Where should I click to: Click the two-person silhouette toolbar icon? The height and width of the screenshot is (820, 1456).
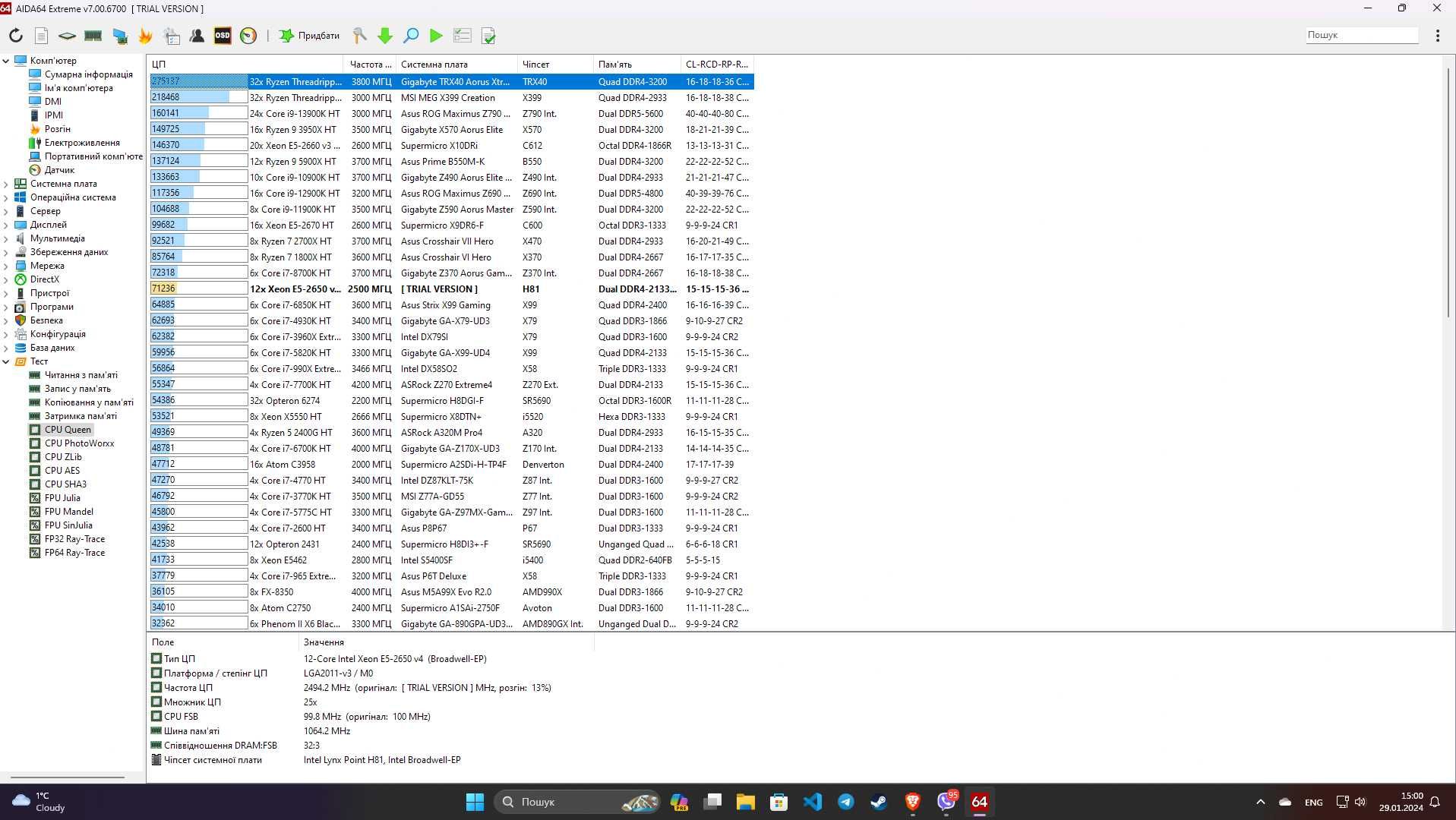197,36
